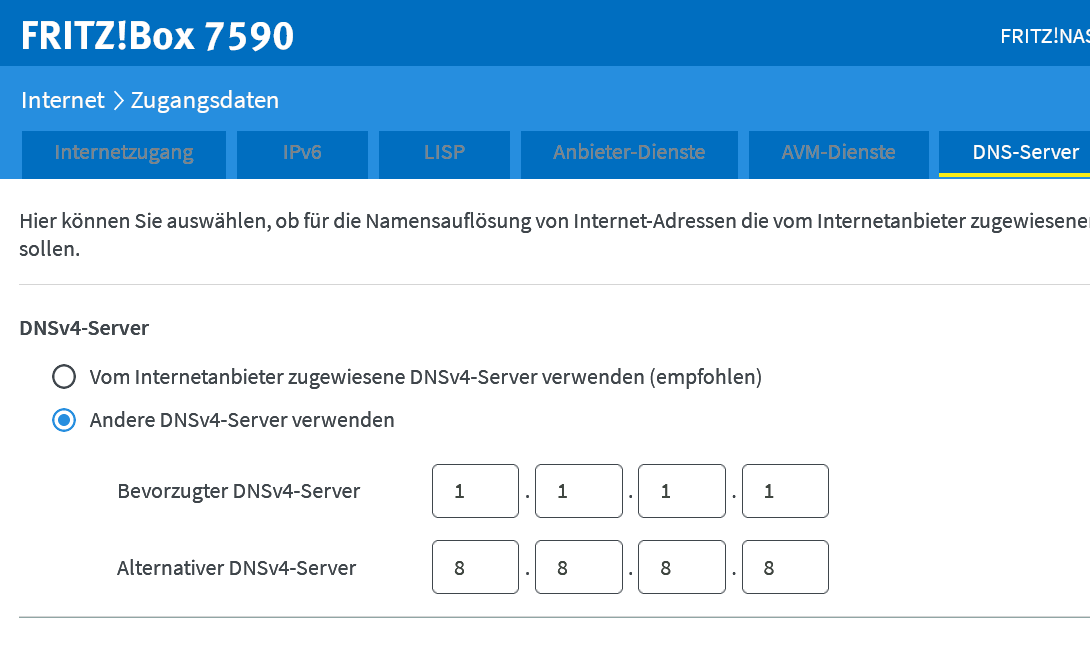Open the IPv6 tab

click(x=302, y=153)
